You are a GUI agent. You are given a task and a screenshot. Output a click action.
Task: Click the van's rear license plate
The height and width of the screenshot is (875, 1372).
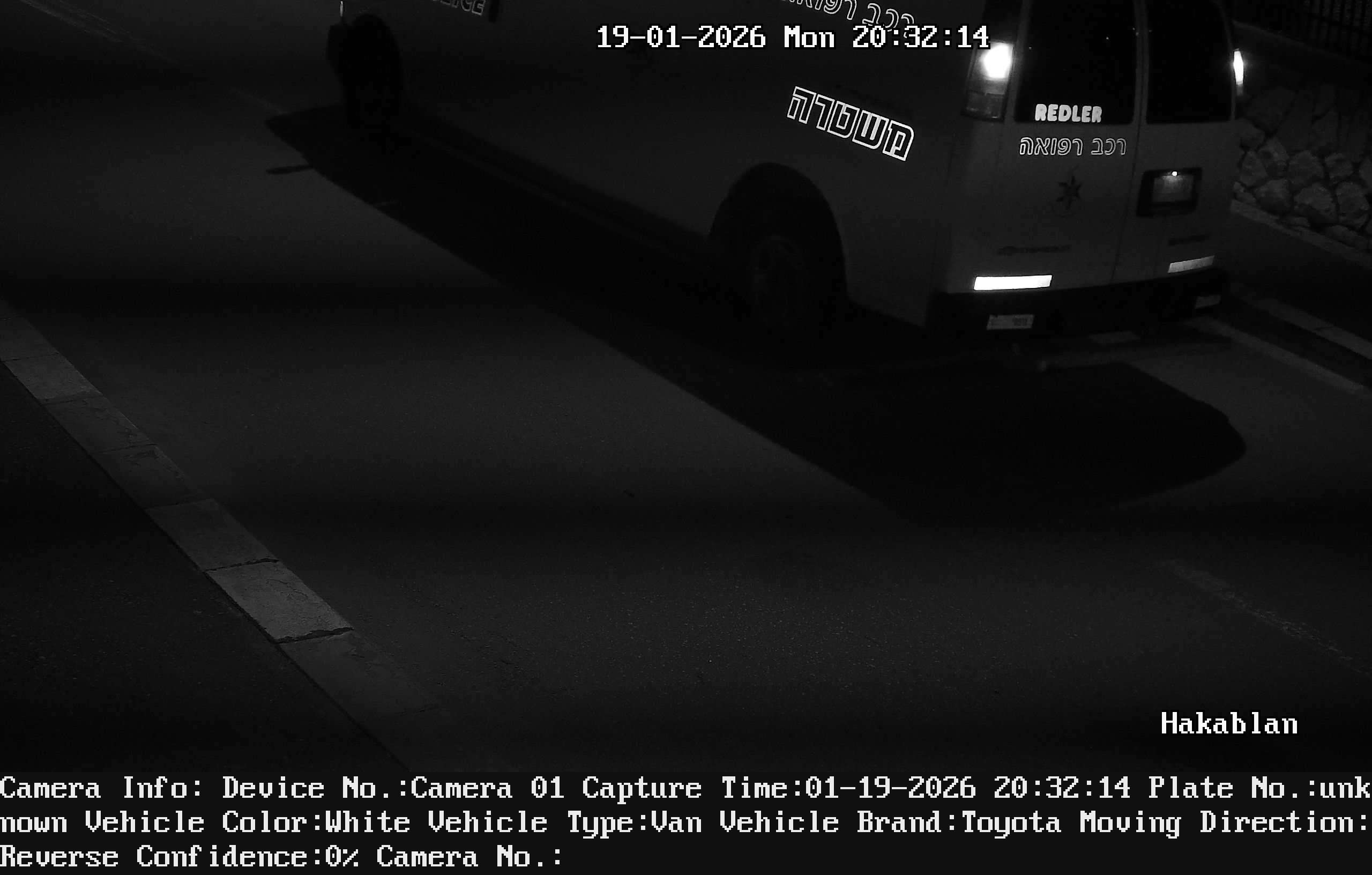(x=1010, y=322)
